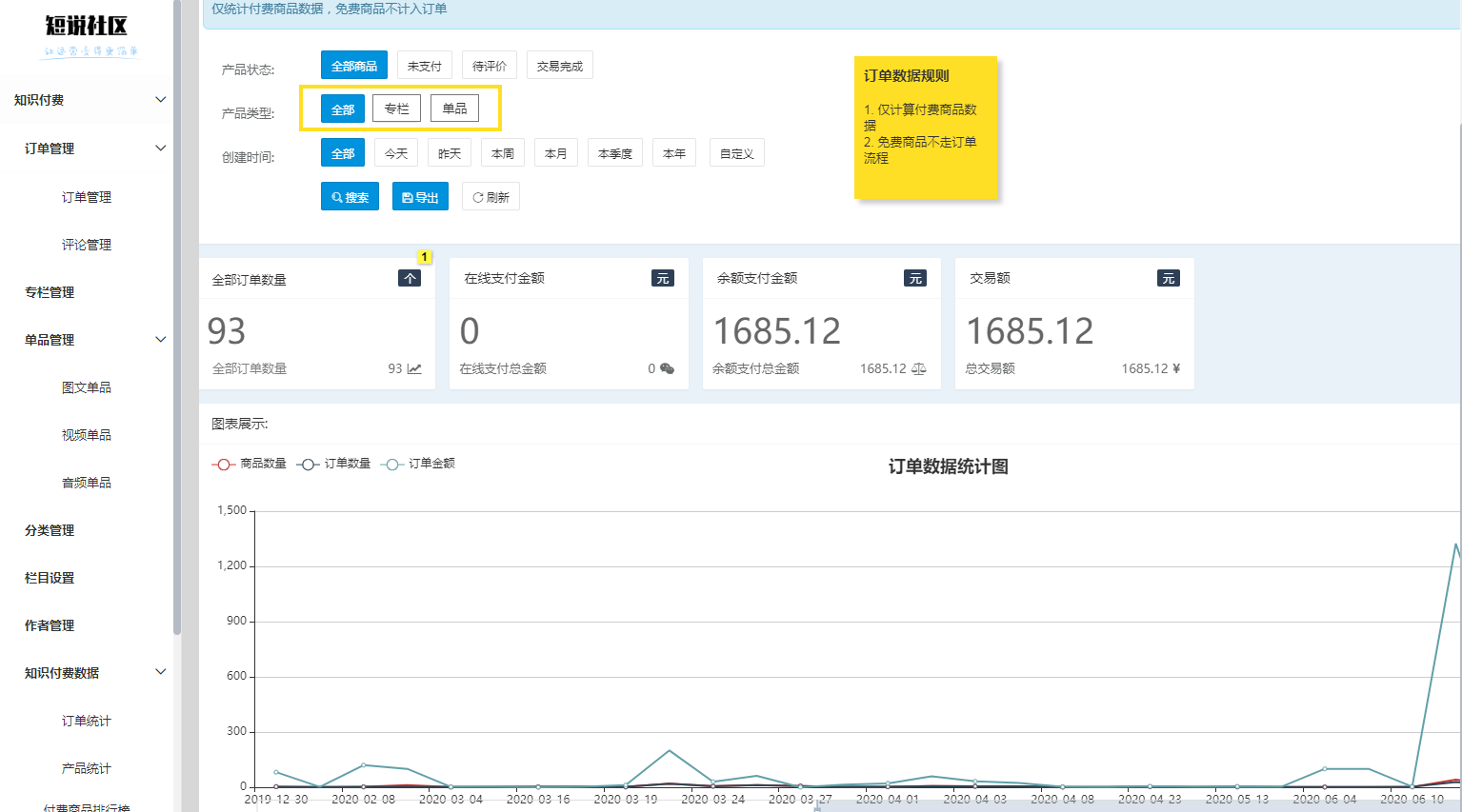Select 全部 in the 产品类型 row
Screen dimensions: 1462x812
[x=343, y=109]
